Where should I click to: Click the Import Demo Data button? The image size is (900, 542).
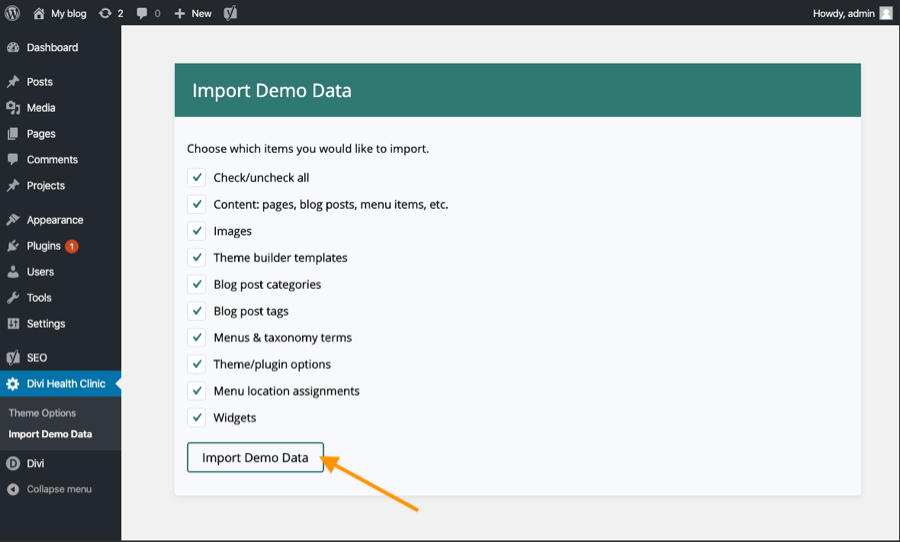(x=255, y=458)
